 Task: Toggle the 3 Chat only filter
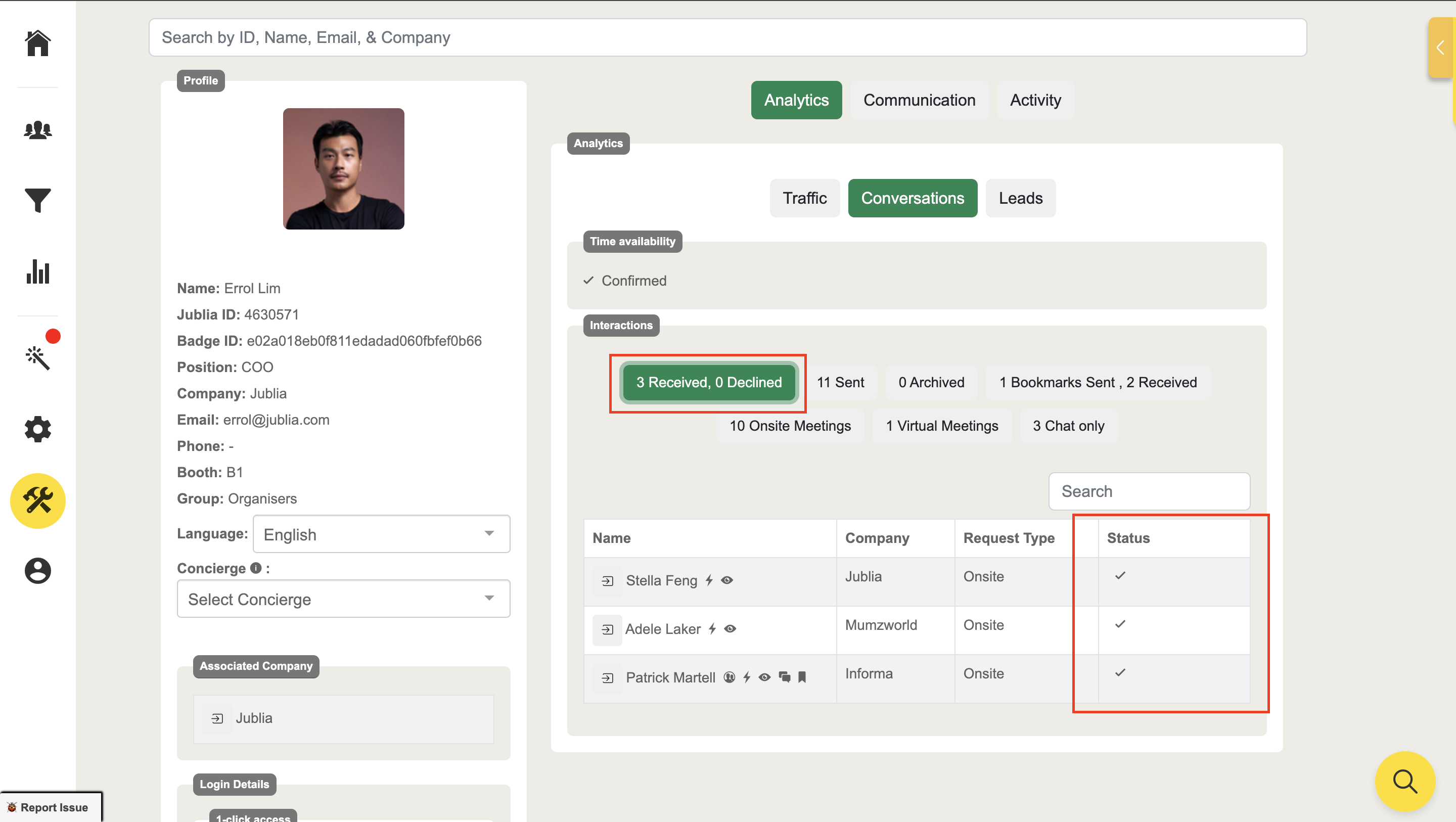1068,426
